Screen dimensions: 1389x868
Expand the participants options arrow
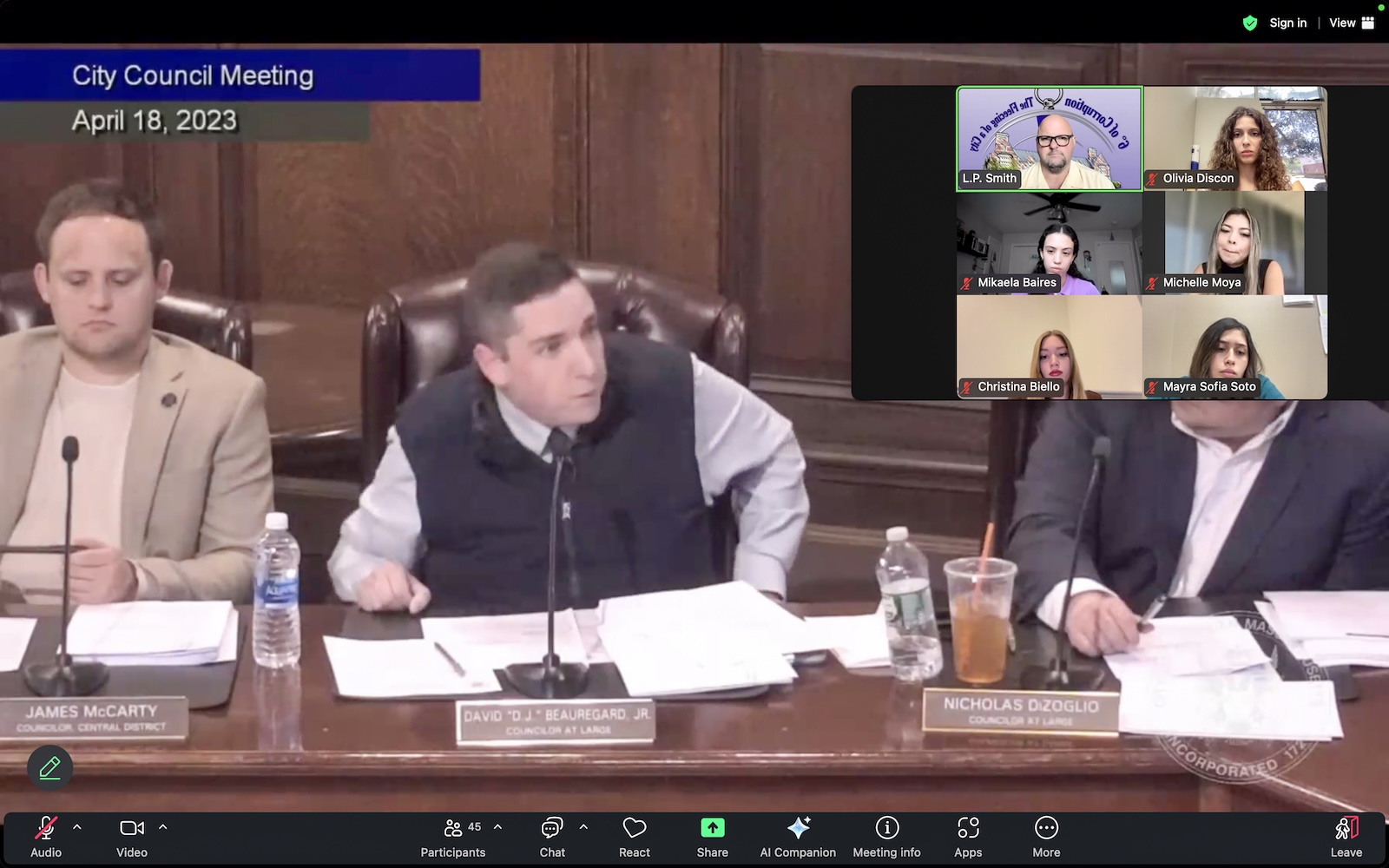pos(497,827)
